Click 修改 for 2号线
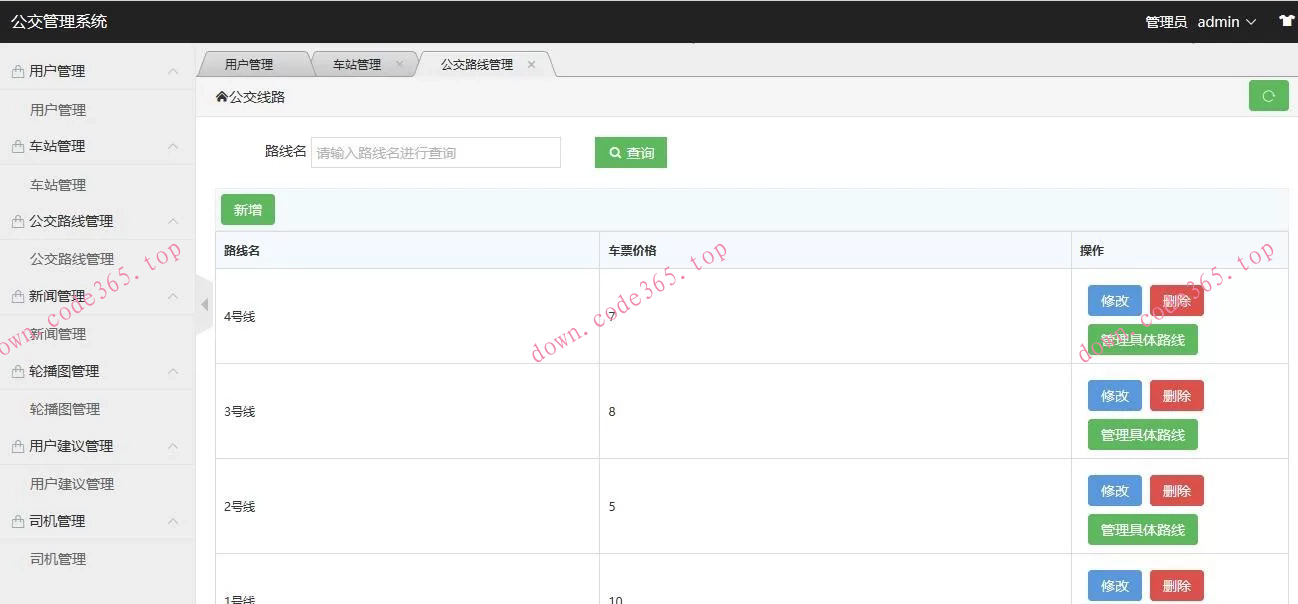The width and height of the screenshot is (1298, 604). (1115, 490)
